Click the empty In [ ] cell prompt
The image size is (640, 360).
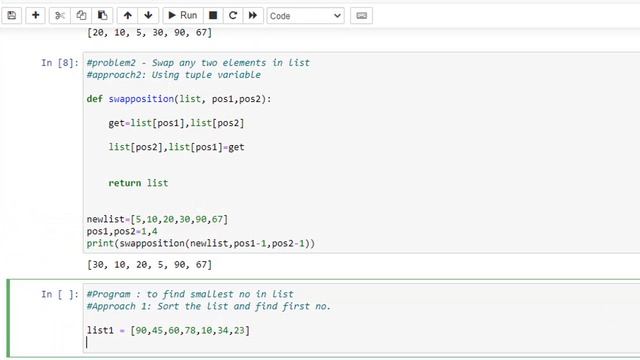click(60, 294)
